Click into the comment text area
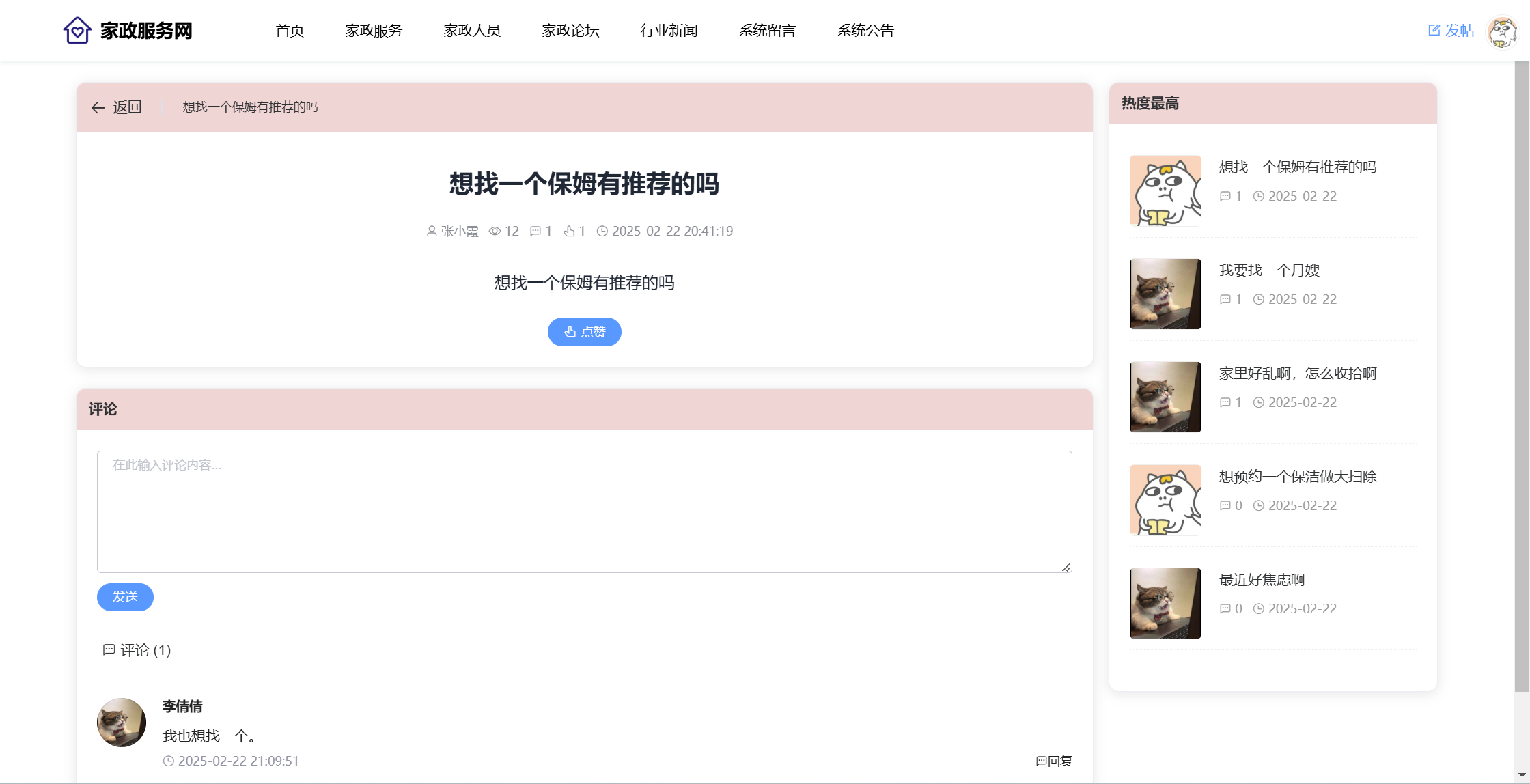The height and width of the screenshot is (784, 1530). 584,512
